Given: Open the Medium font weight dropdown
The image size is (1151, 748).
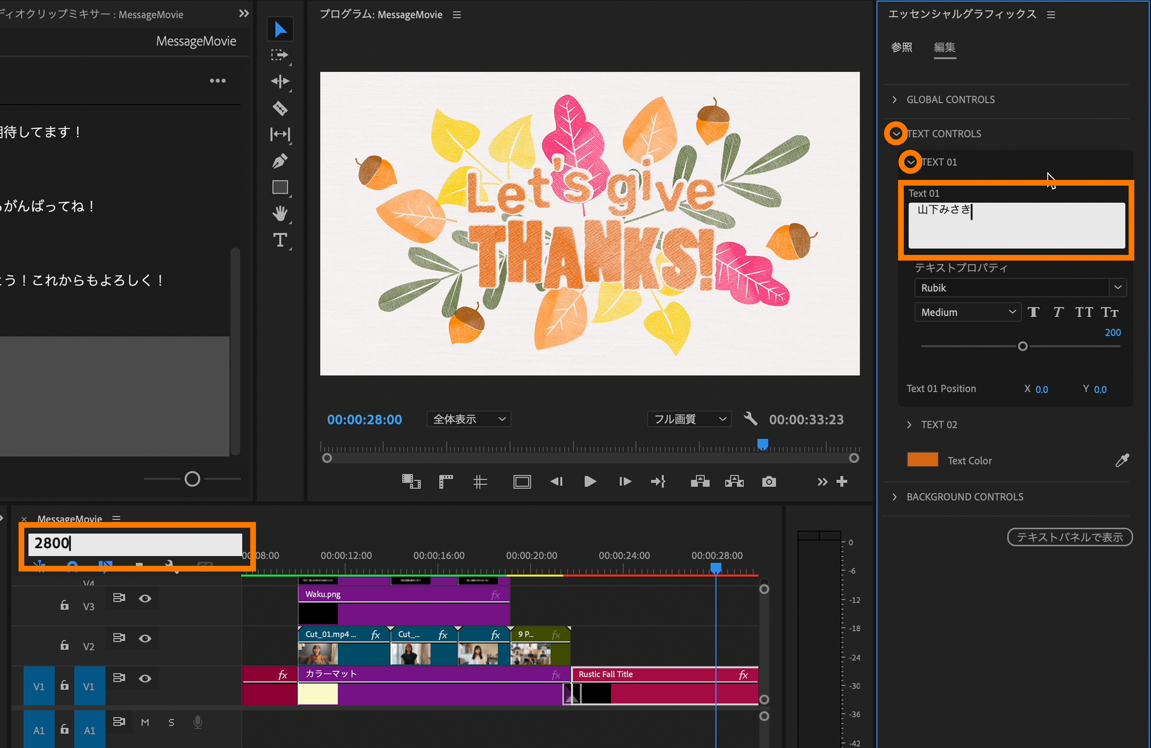Looking at the screenshot, I should 967,312.
